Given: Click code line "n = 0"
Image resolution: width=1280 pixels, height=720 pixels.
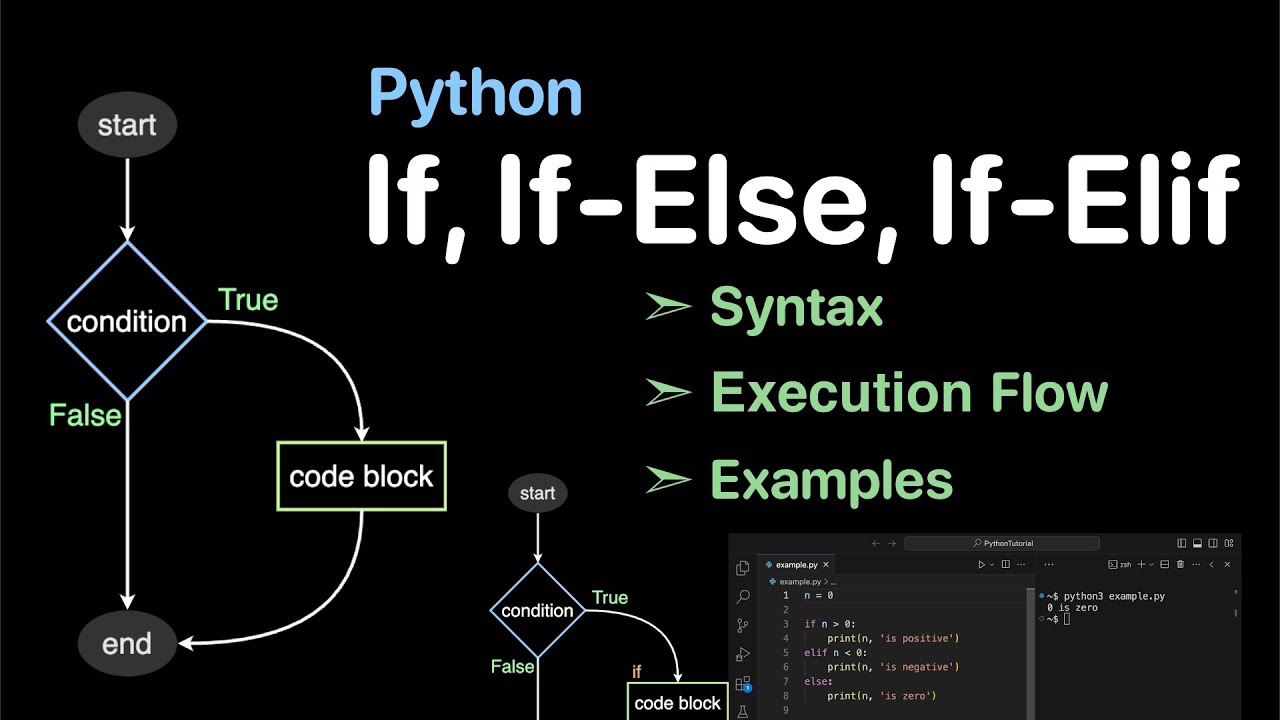Looking at the screenshot, I should (x=818, y=596).
